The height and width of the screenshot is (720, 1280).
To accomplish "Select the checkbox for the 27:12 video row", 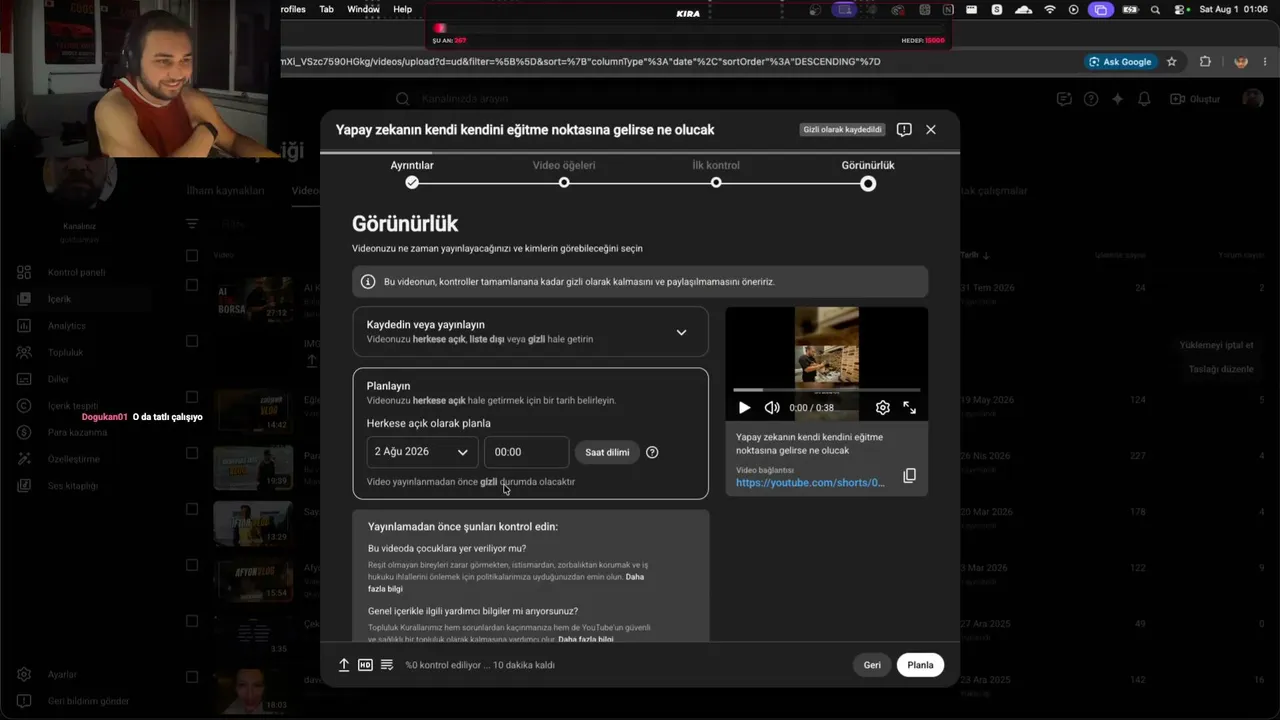I will coord(192,285).
